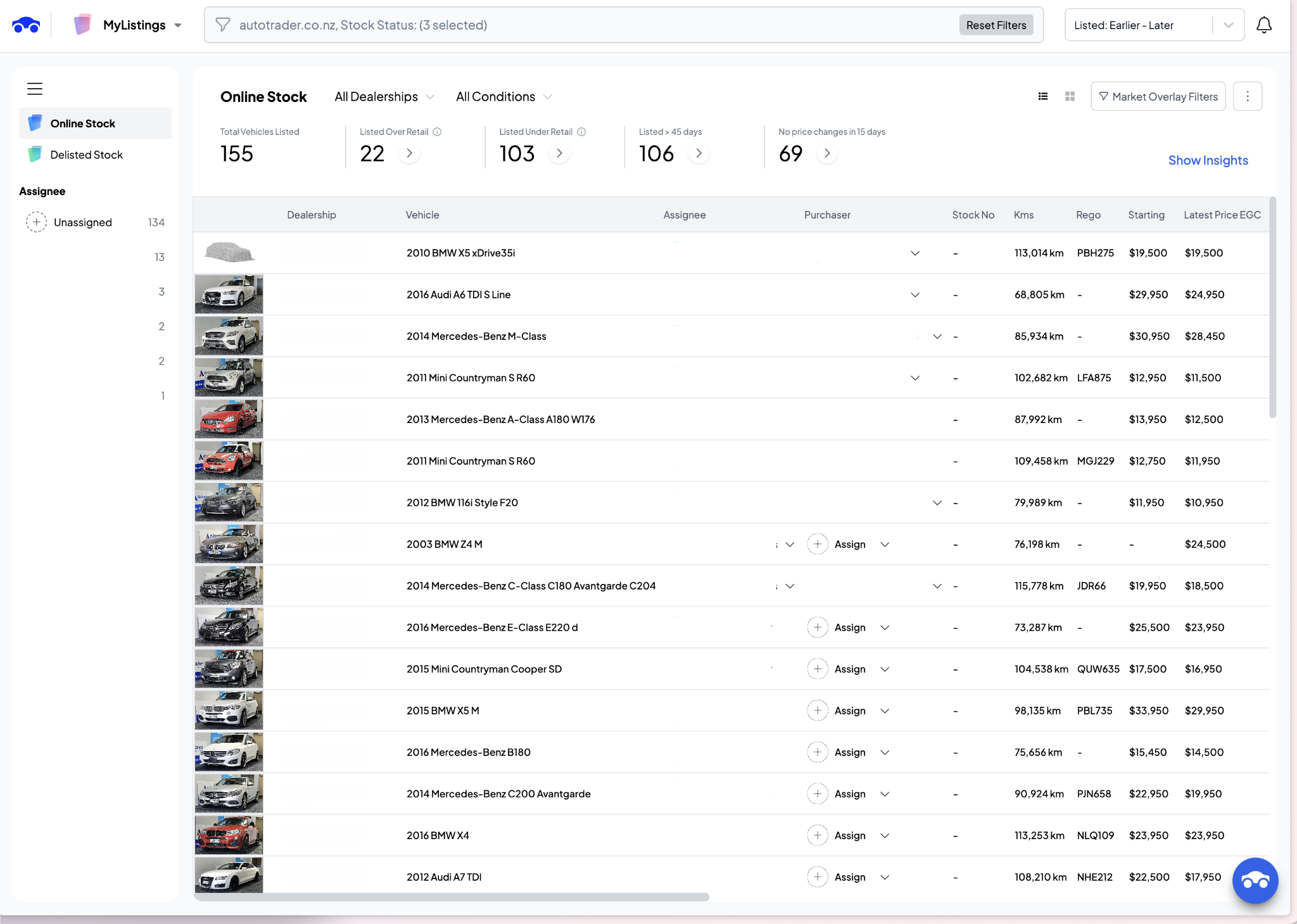
Task: Select Delisted Stock in sidebar
Action: [96, 155]
